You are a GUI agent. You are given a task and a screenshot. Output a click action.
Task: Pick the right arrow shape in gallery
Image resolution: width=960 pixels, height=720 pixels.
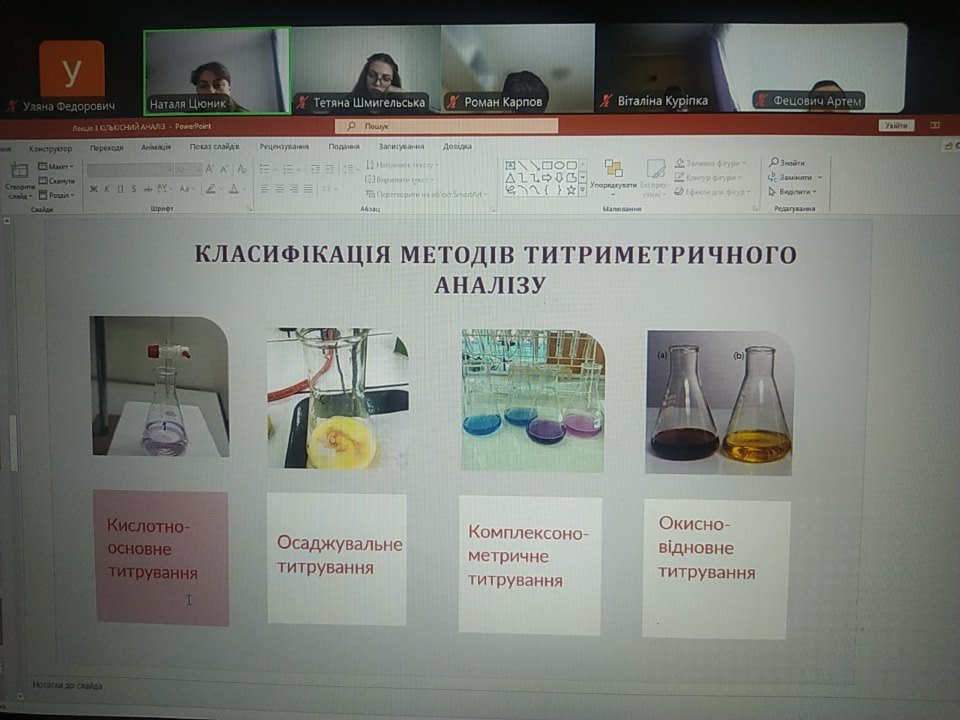coord(546,177)
